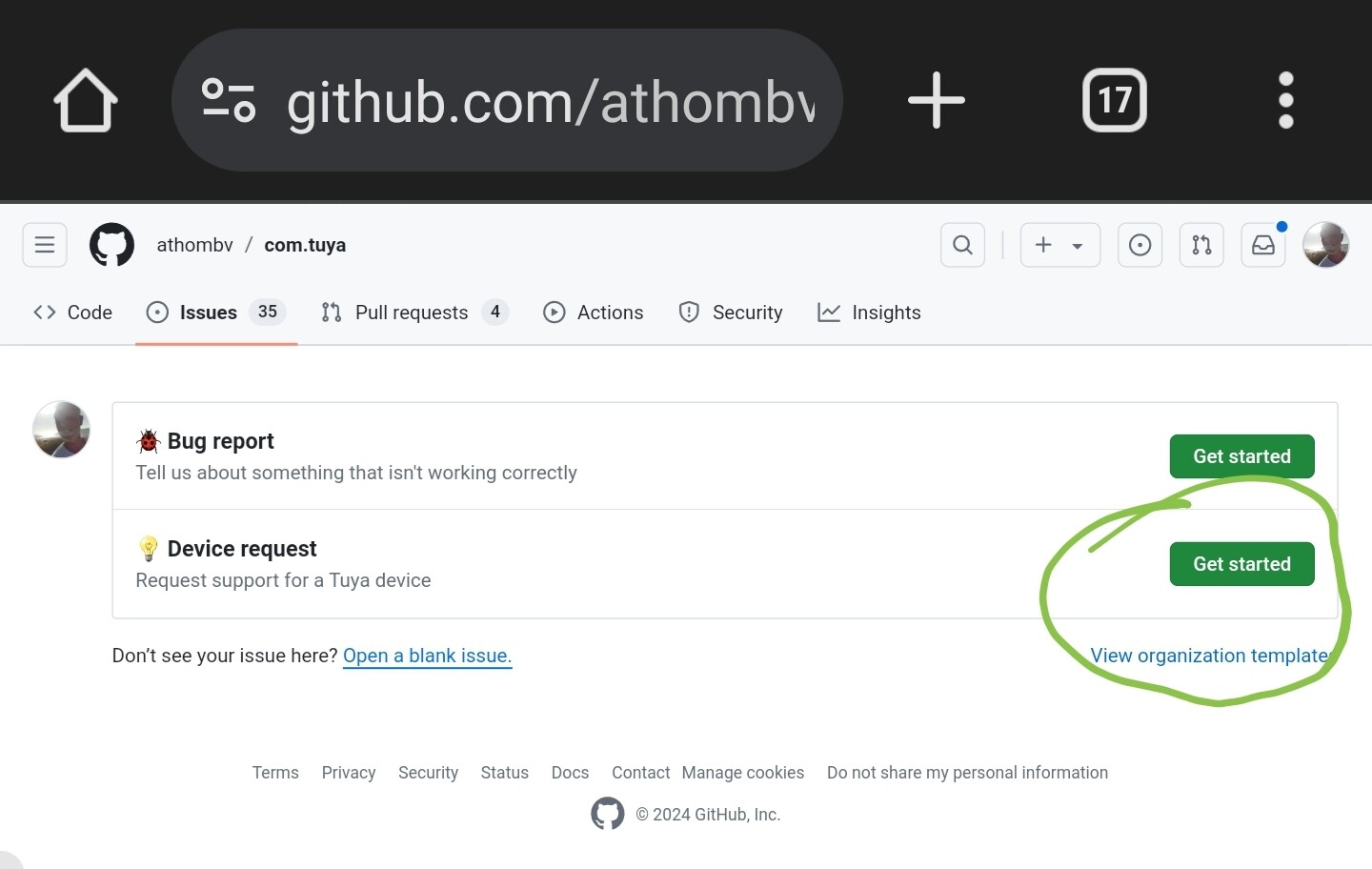Open your pull requests header icon
The height and width of the screenshot is (869, 1372).
[1201, 245]
